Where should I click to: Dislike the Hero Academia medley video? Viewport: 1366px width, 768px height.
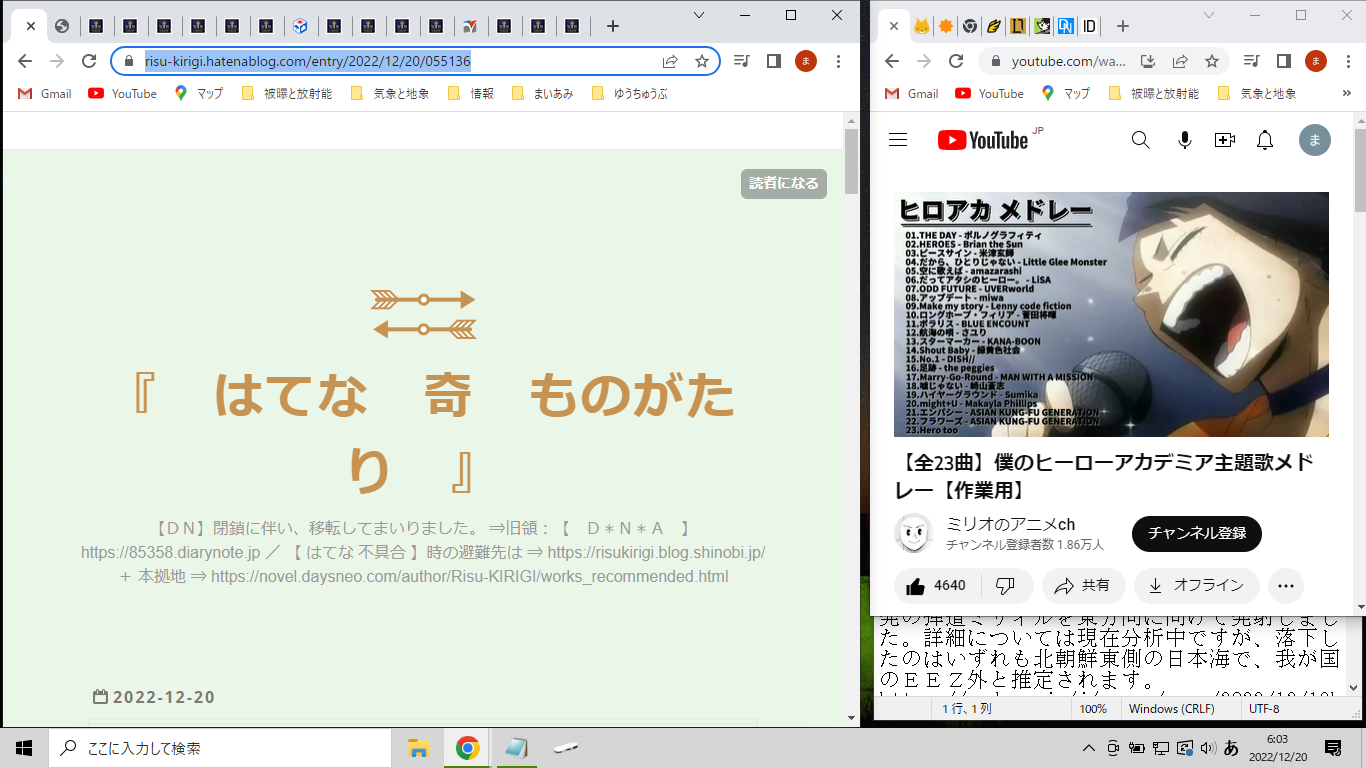1006,585
